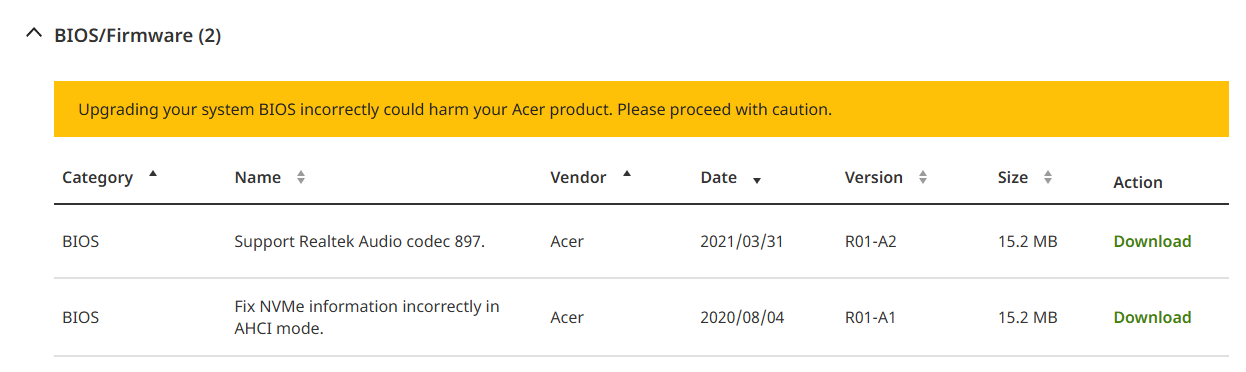This screenshot has height=372, width=1246.
Task: Click the yellow BIOS caution banner
Action: click(641, 109)
